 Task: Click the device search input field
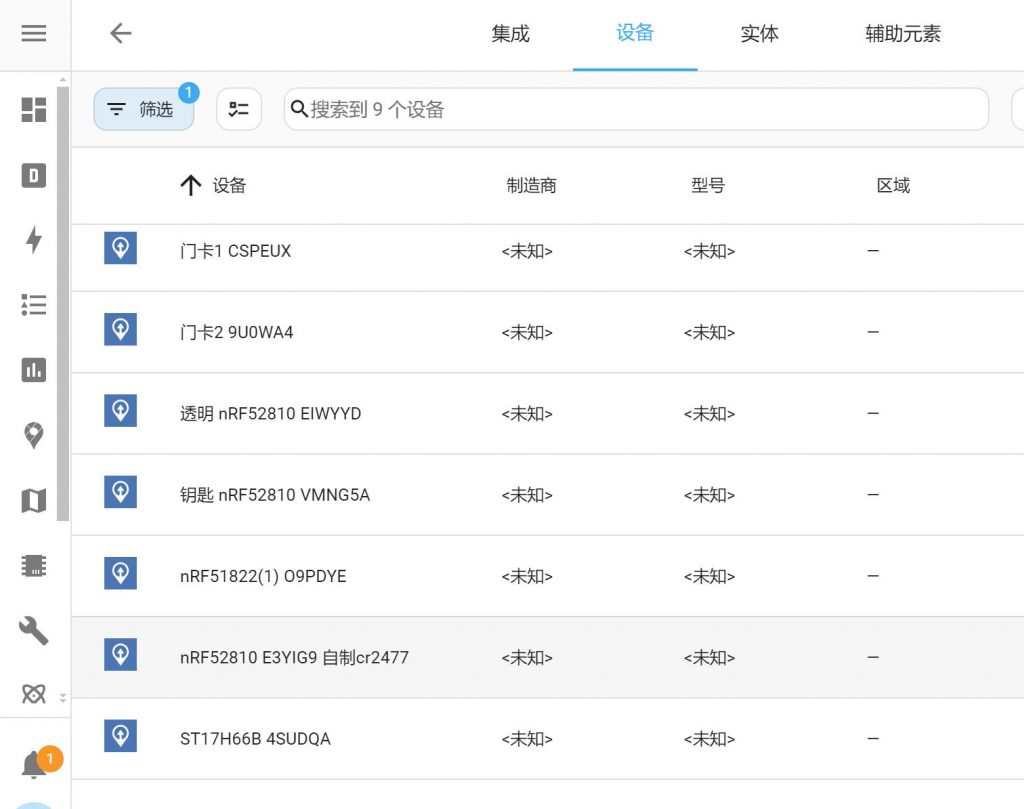(x=640, y=109)
